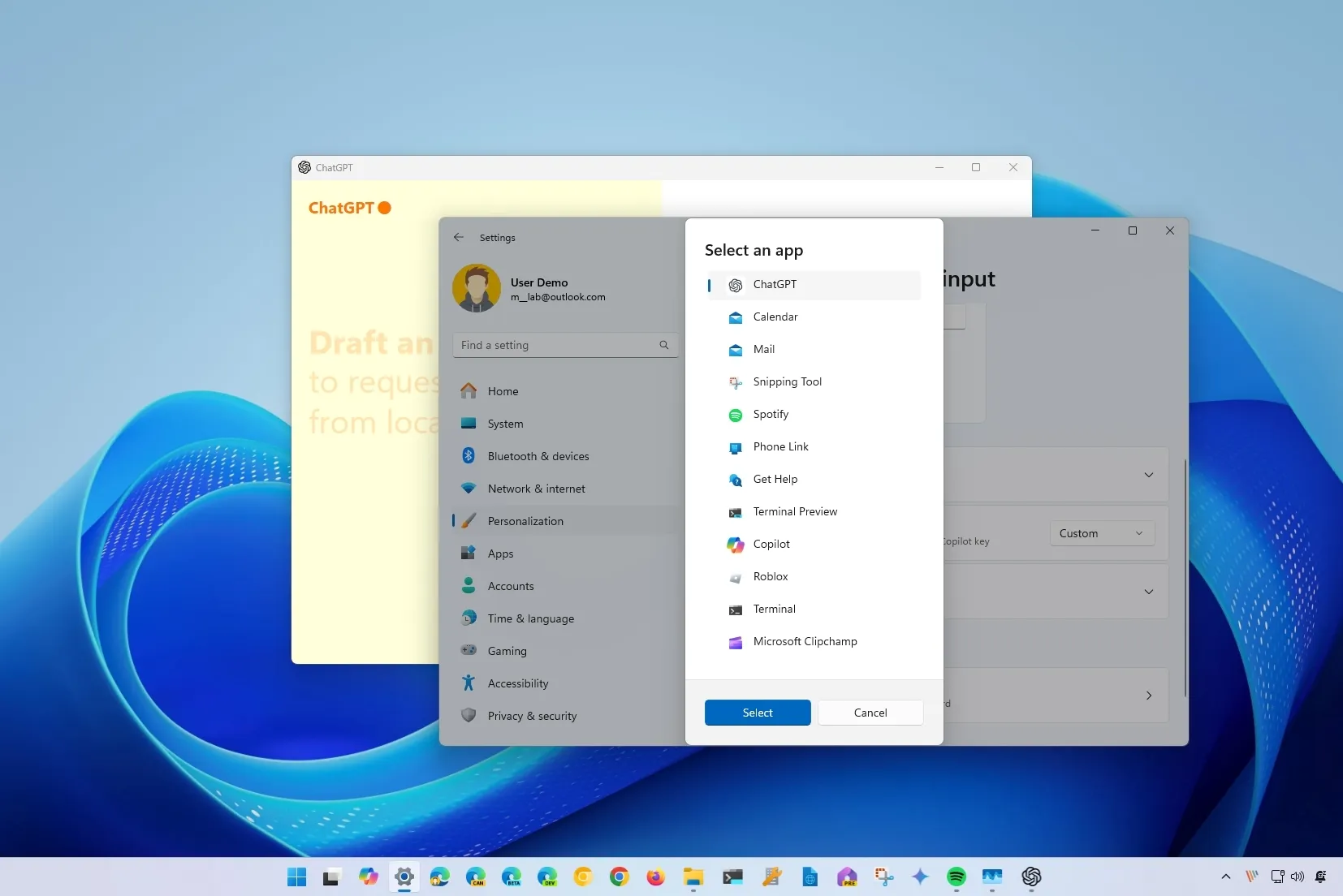Click Select to confirm the app choice
Screen dimensions: 1343x896
(x=757, y=713)
